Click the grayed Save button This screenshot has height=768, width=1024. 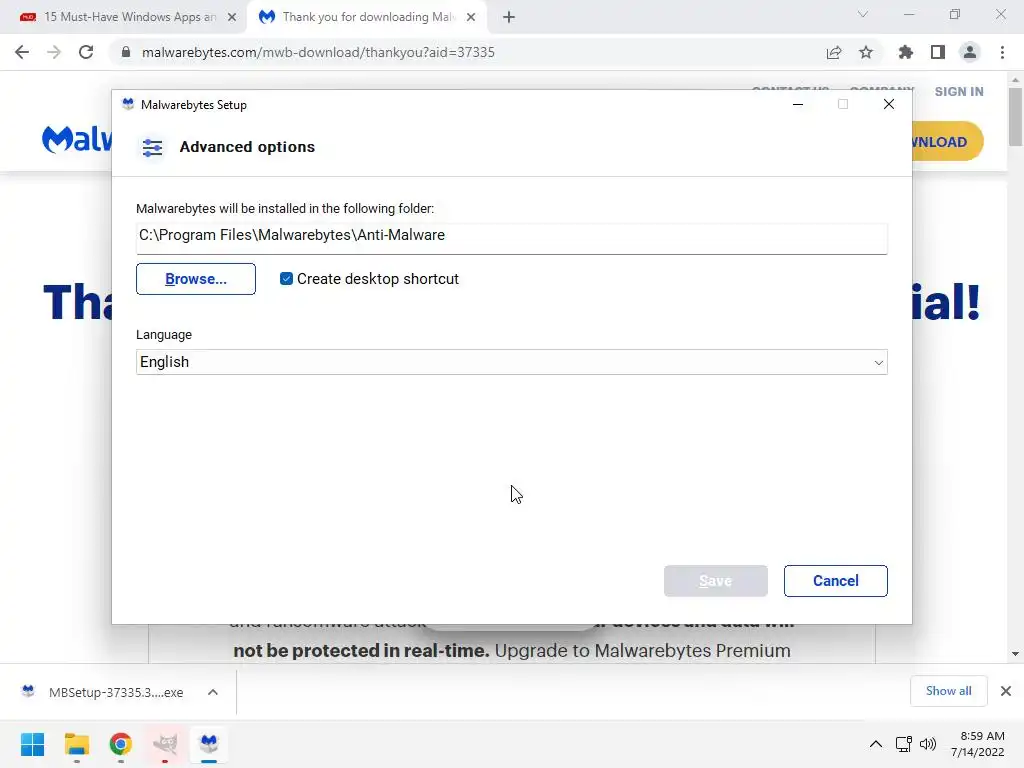tap(715, 581)
